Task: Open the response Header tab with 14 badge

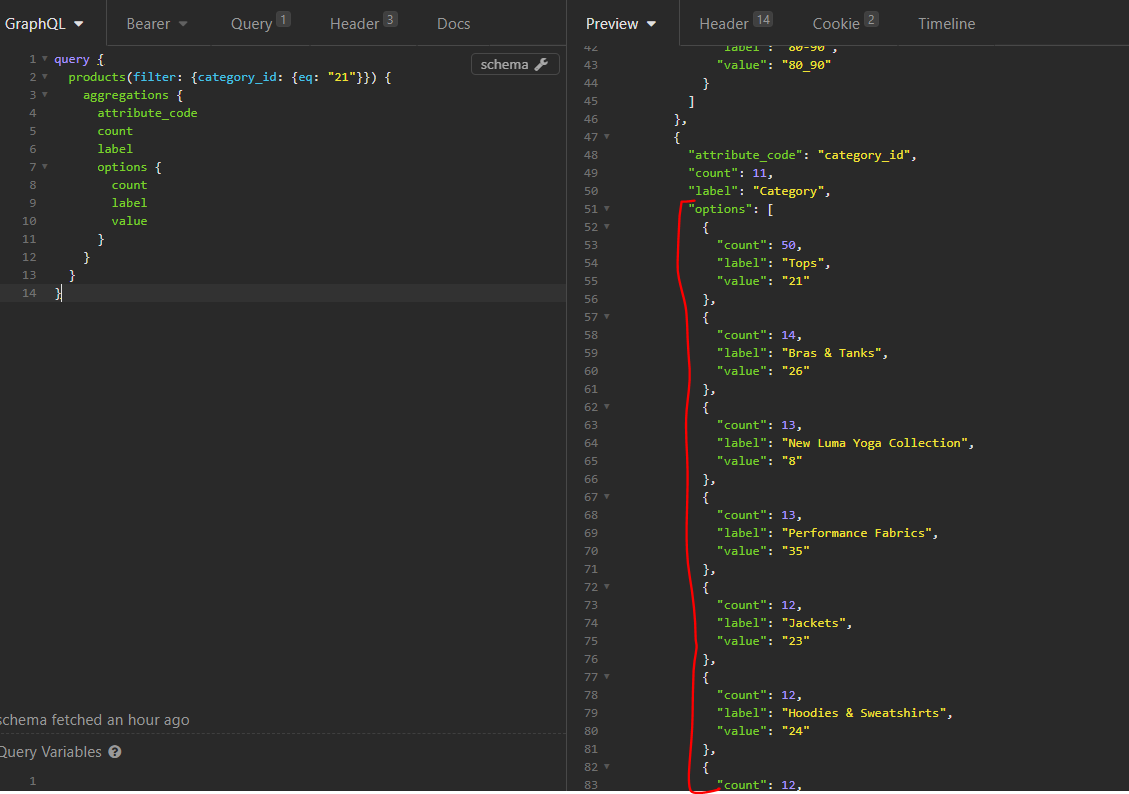Action: tap(735, 24)
